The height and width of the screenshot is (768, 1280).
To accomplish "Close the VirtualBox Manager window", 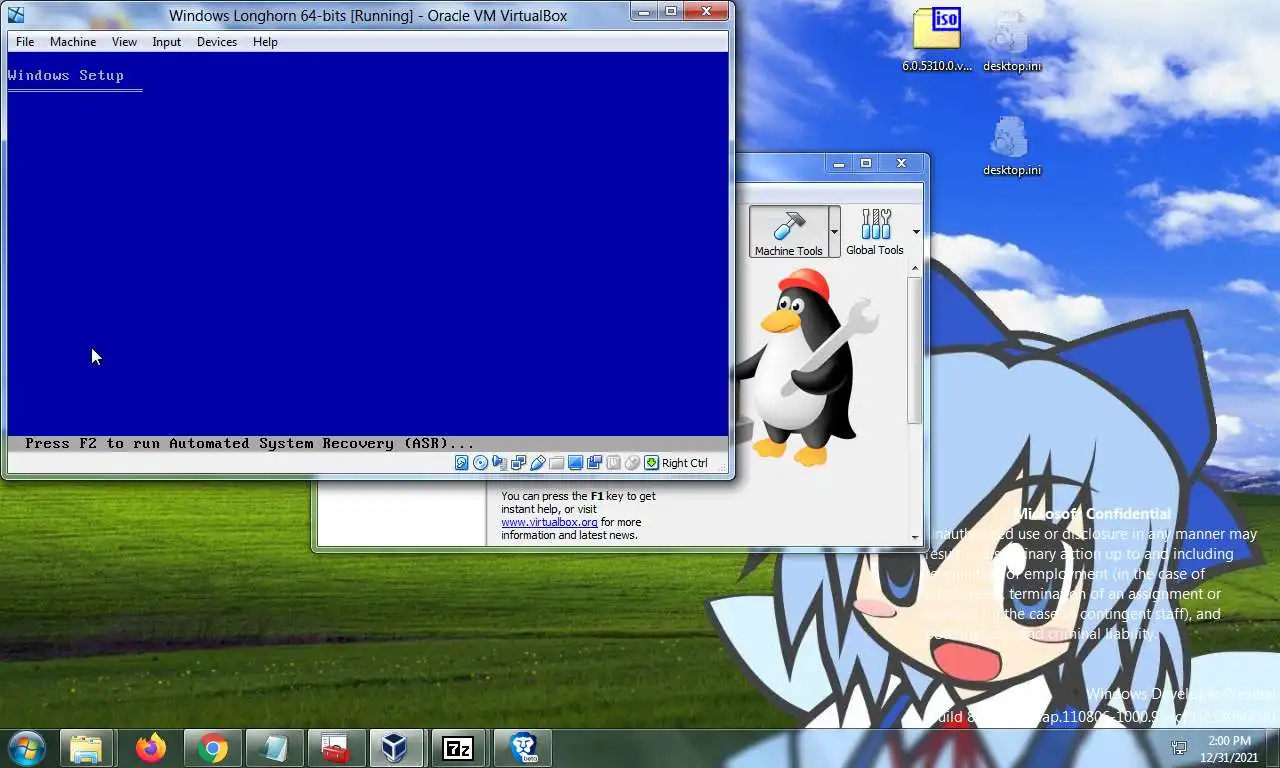I will pos(901,163).
